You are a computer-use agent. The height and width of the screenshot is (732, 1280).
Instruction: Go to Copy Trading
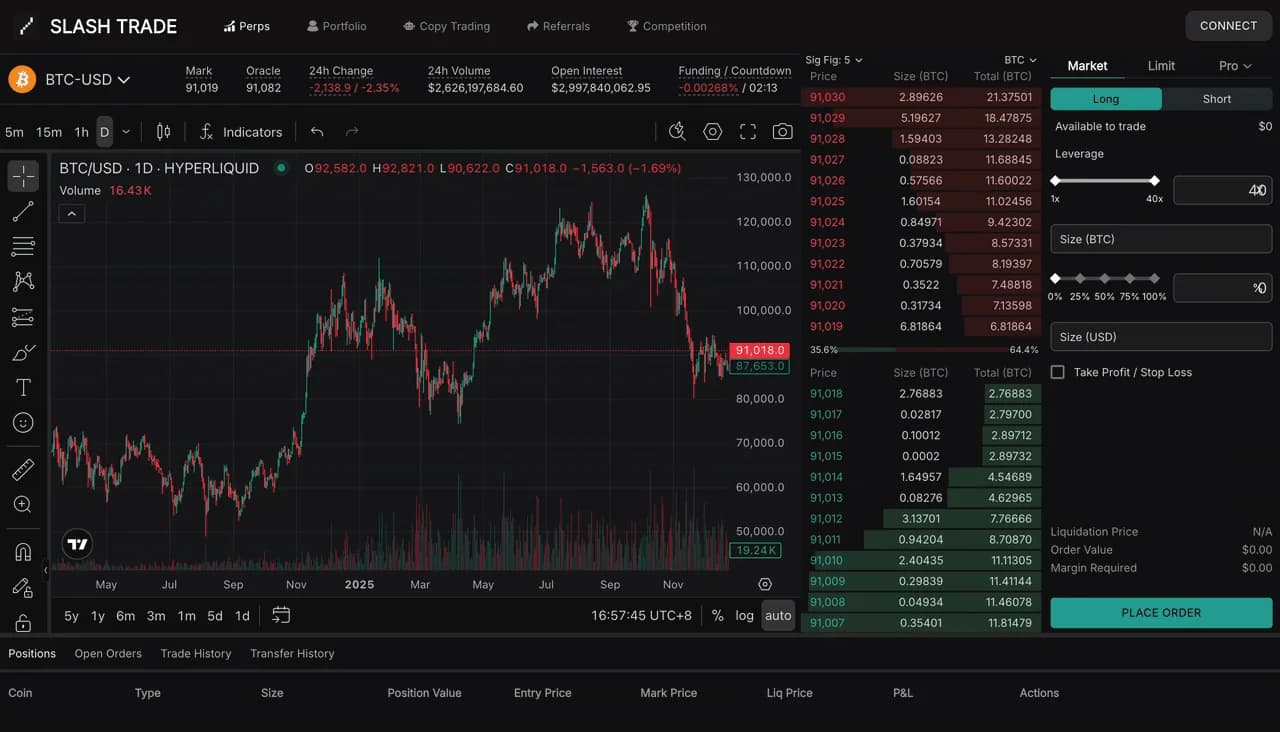click(447, 26)
